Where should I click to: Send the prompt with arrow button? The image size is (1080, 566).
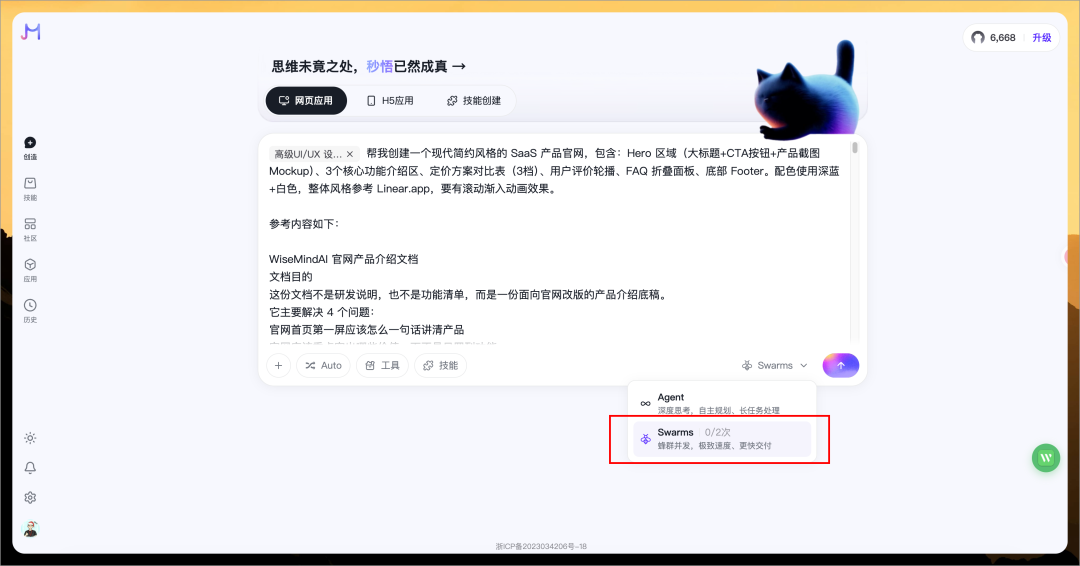(840, 365)
